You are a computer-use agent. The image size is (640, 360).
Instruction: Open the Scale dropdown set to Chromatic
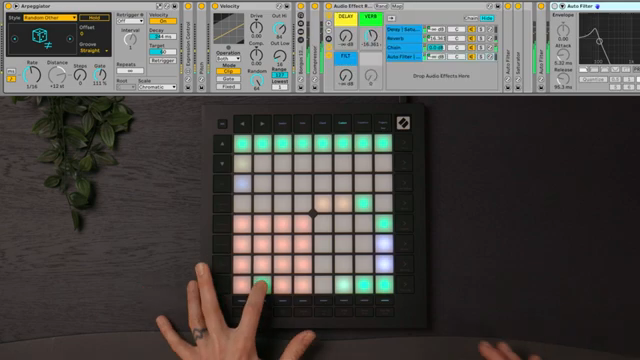pyautogui.click(x=157, y=87)
